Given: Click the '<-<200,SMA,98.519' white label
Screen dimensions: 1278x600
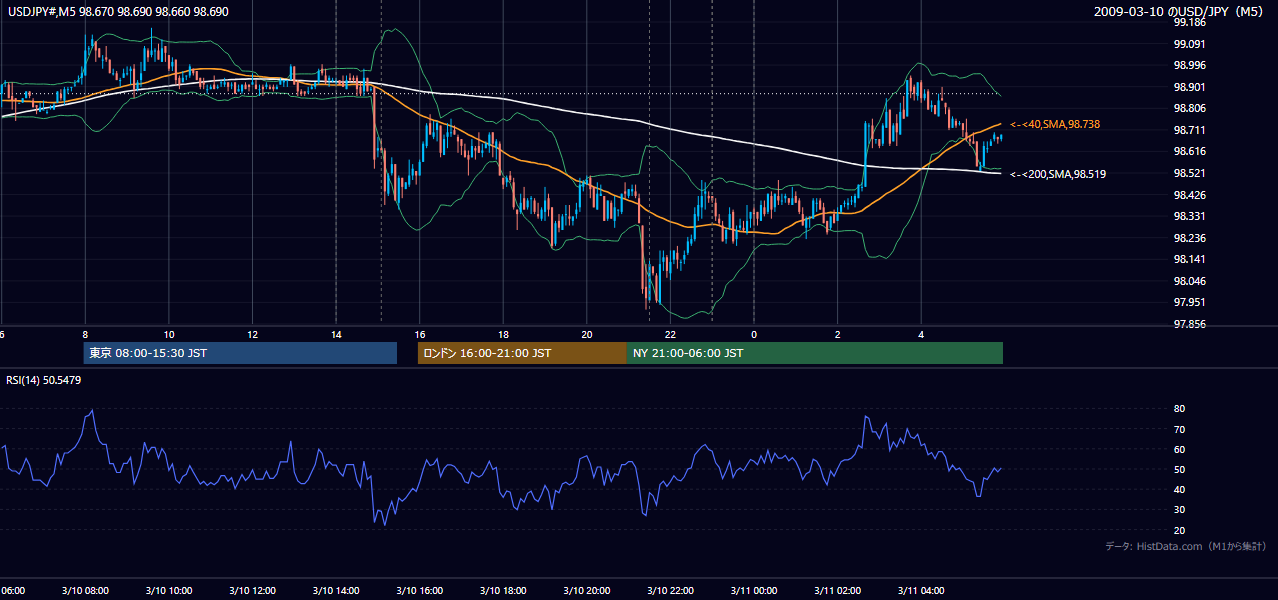Looking at the screenshot, I should tap(1058, 174).
